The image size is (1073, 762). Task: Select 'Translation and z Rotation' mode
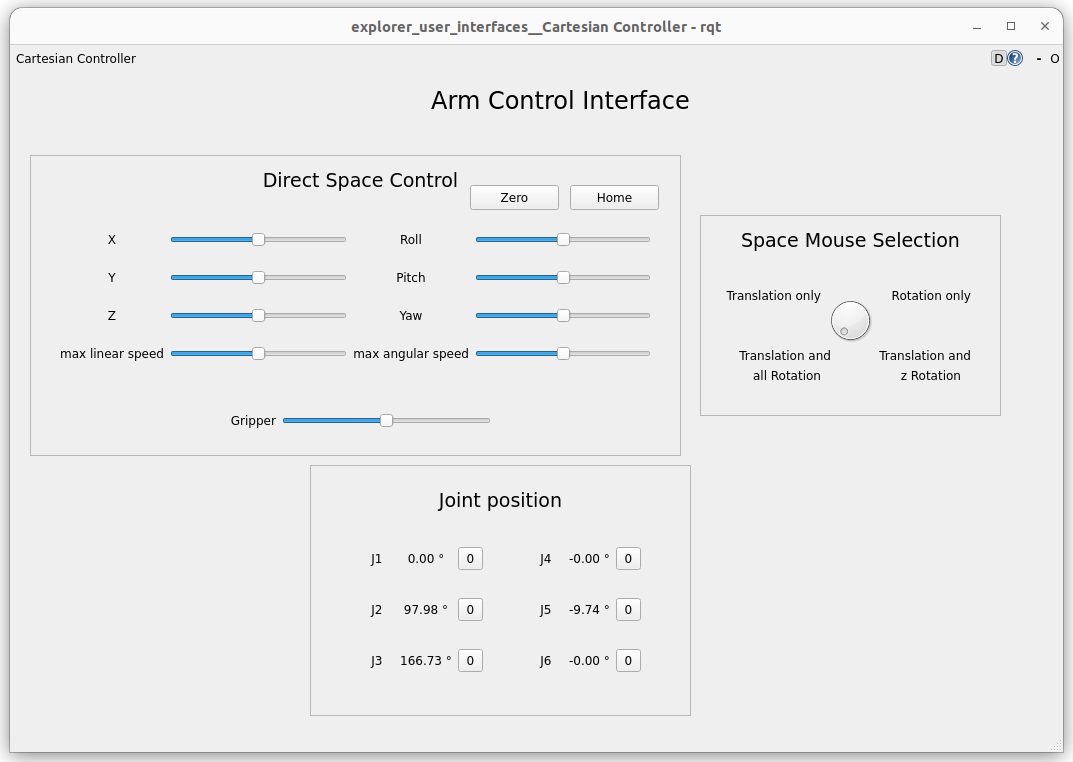coord(924,365)
